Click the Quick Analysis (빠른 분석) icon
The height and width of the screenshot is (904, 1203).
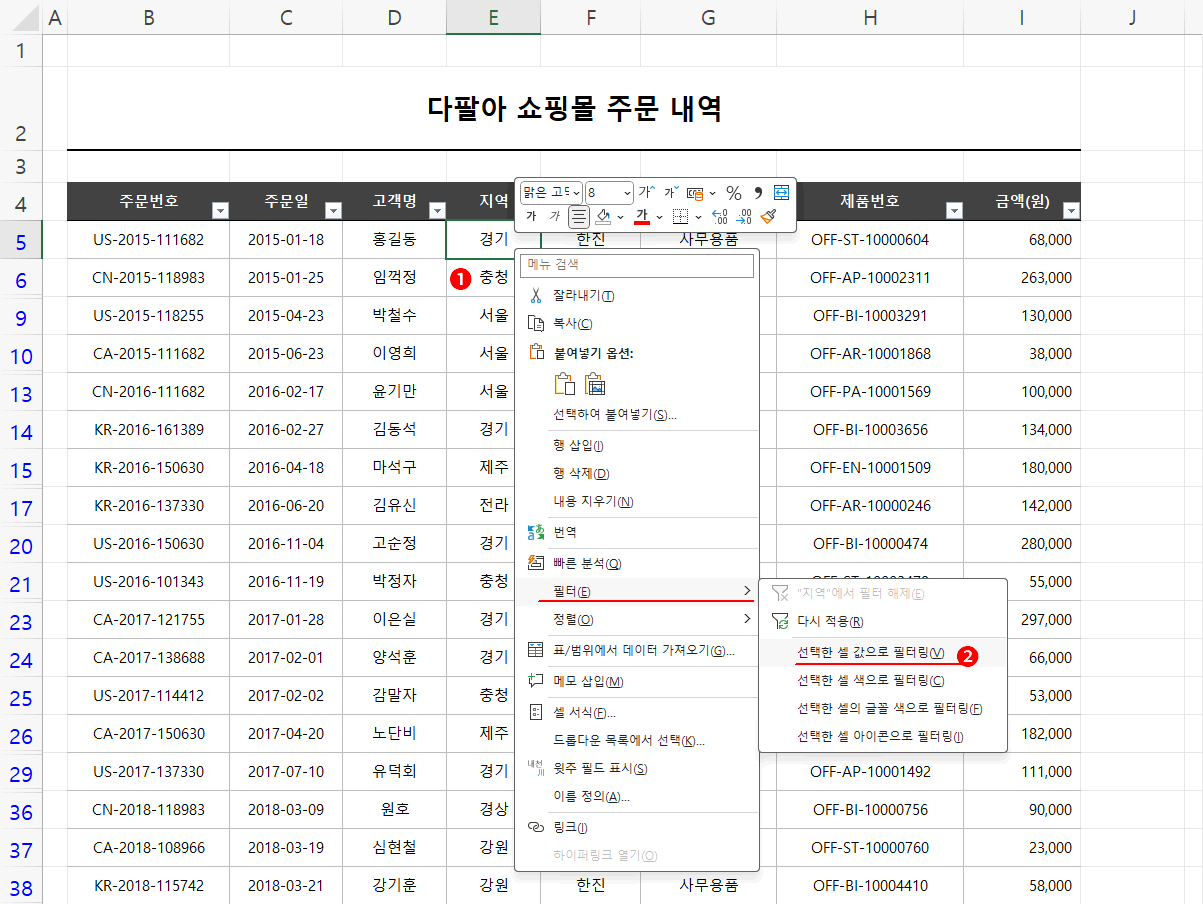pyautogui.click(x=536, y=563)
